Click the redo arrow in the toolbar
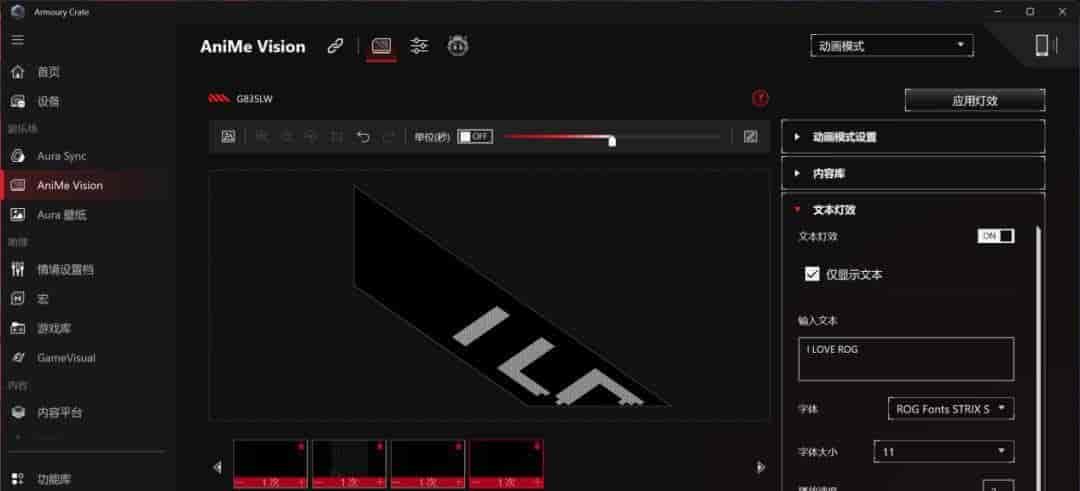The image size is (1080, 491). (388, 137)
